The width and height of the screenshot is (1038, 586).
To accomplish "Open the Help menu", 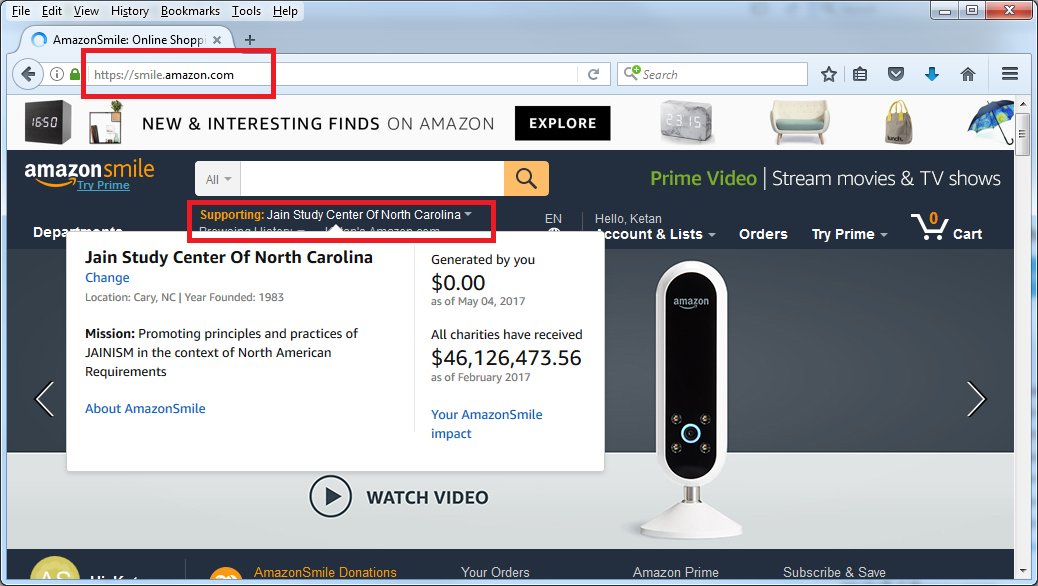I will tap(285, 11).
